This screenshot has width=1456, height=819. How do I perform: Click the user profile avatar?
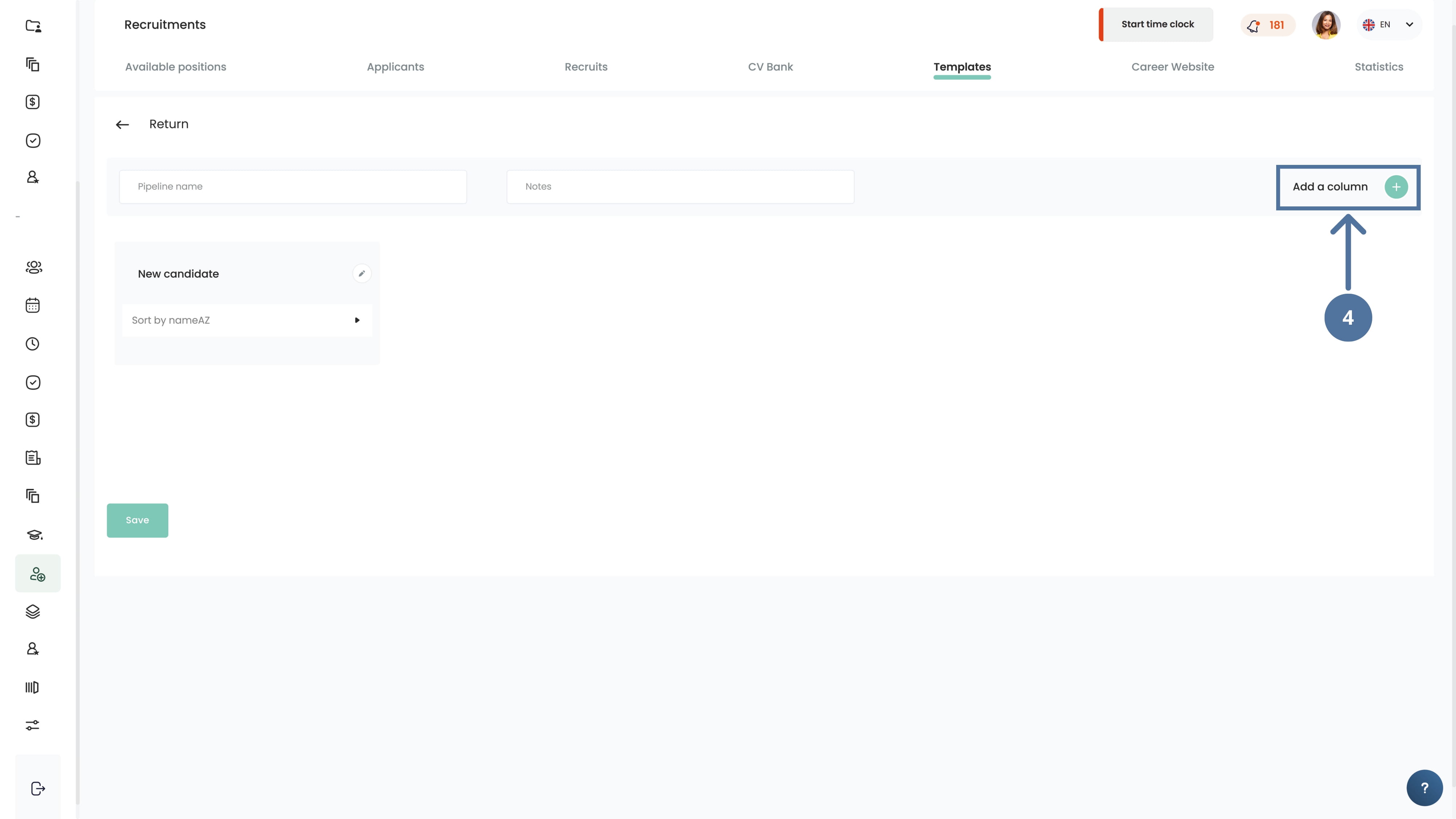1325,25
